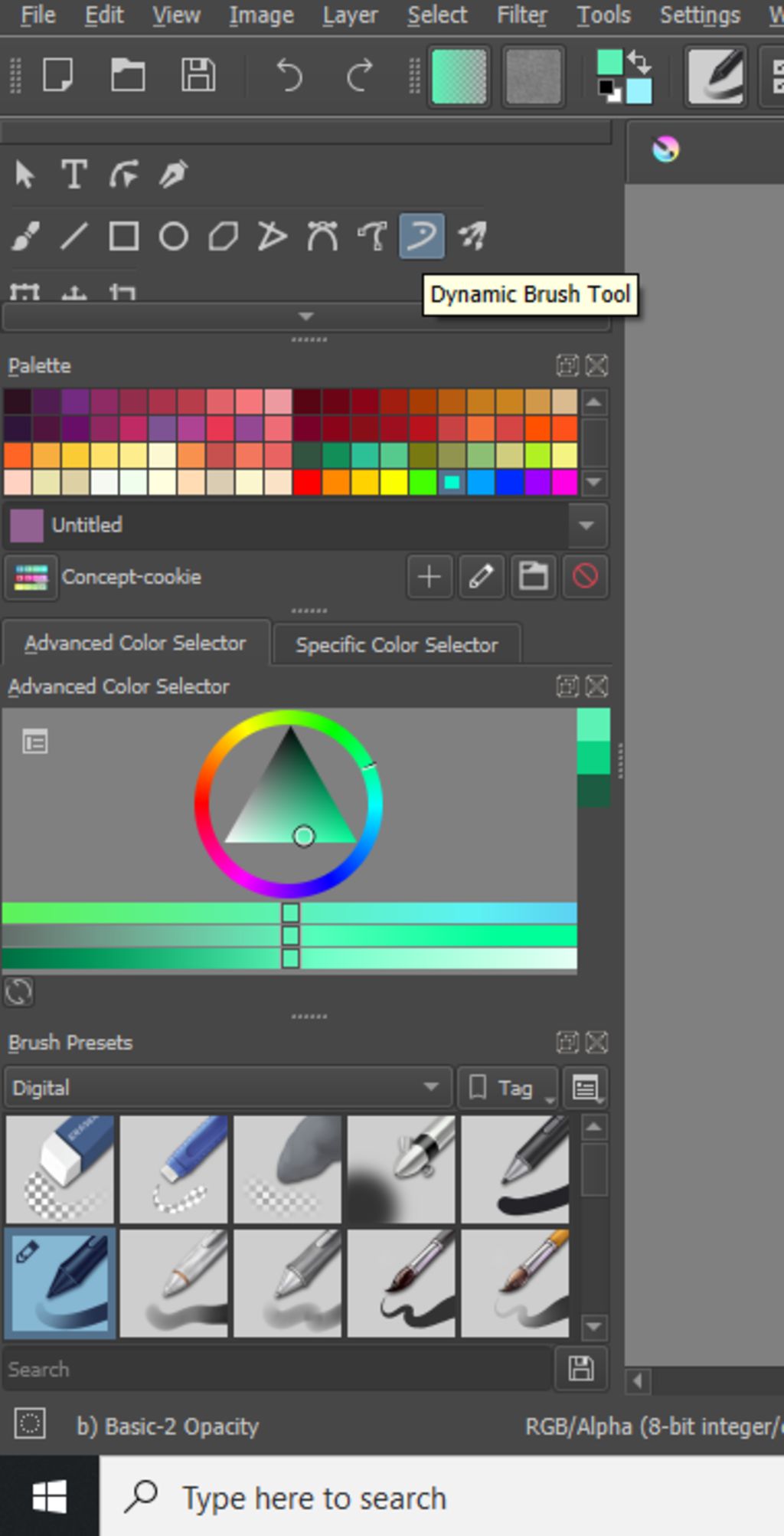Click the Undo arrow icon

pos(289,76)
